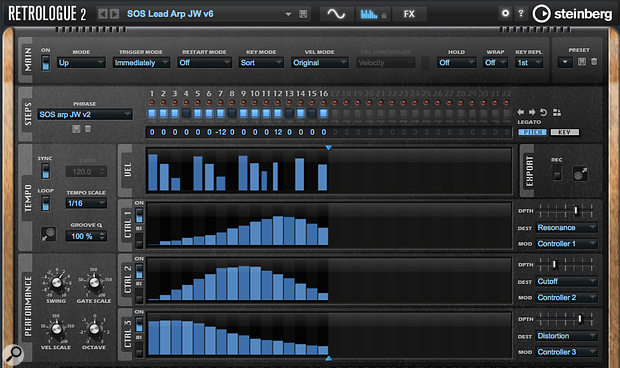Viewport: 620px width, 368px height.
Task: Toggle the ## mode button on CTRL 1
Action: (139, 240)
